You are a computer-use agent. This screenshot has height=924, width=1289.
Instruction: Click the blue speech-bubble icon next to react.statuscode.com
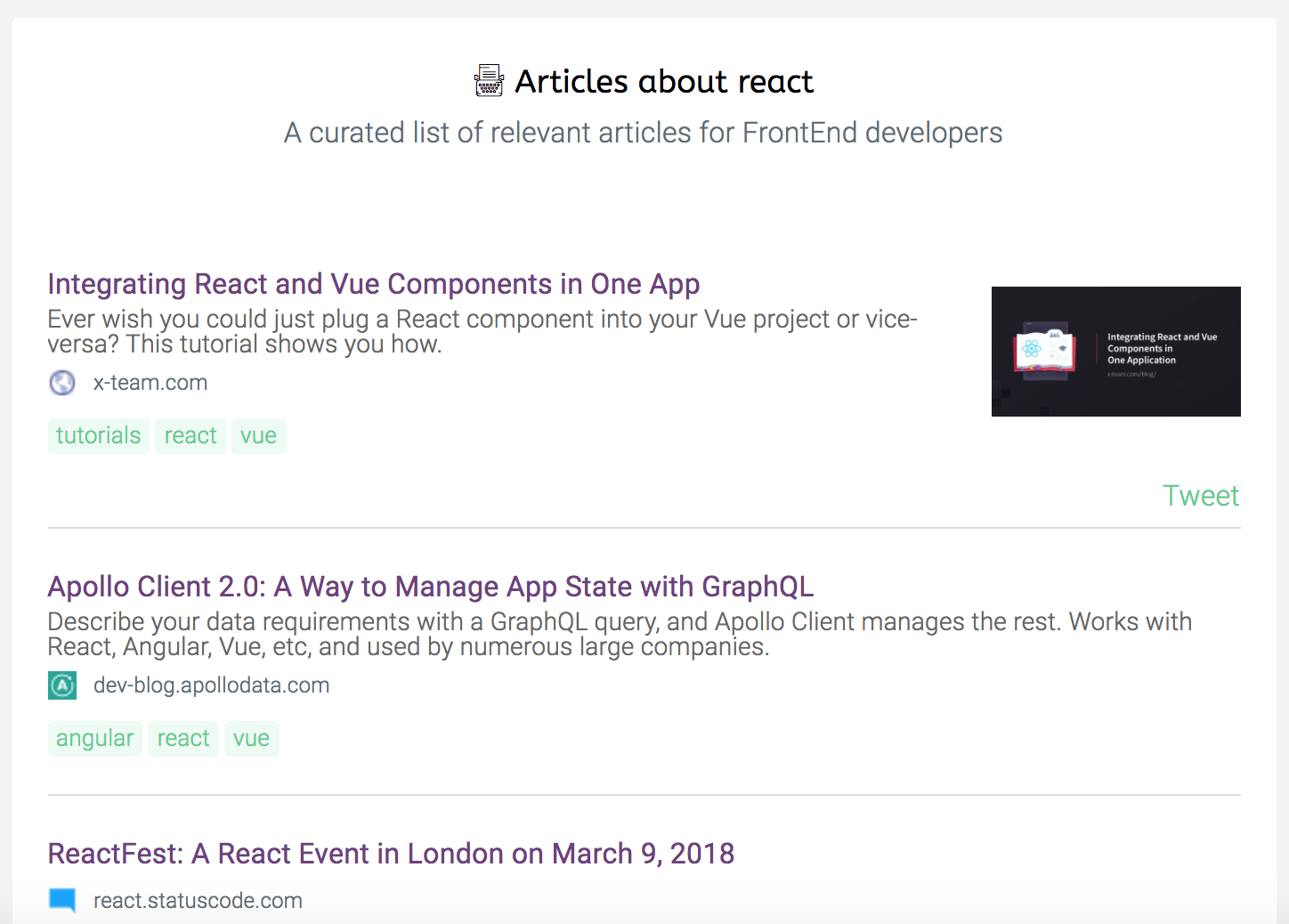[x=61, y=900]
